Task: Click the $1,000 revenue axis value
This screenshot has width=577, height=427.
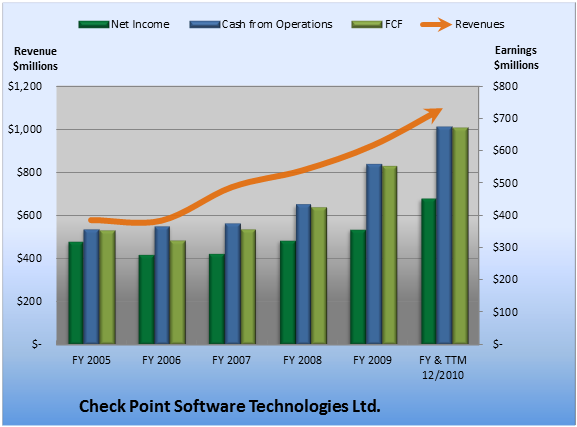Action: [x=25, y=129]
